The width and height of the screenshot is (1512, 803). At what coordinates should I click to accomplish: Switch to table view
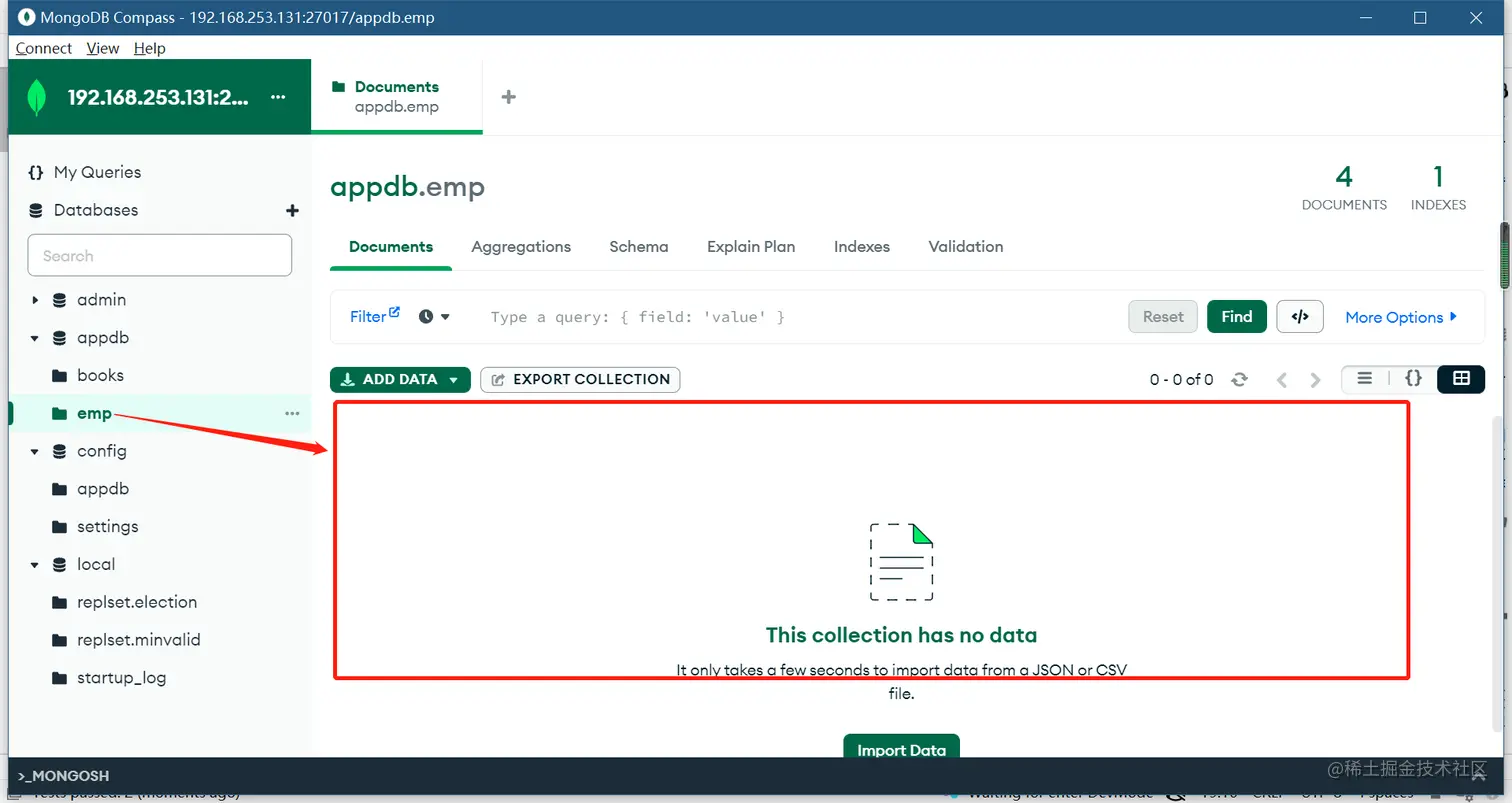[1461, 378]
